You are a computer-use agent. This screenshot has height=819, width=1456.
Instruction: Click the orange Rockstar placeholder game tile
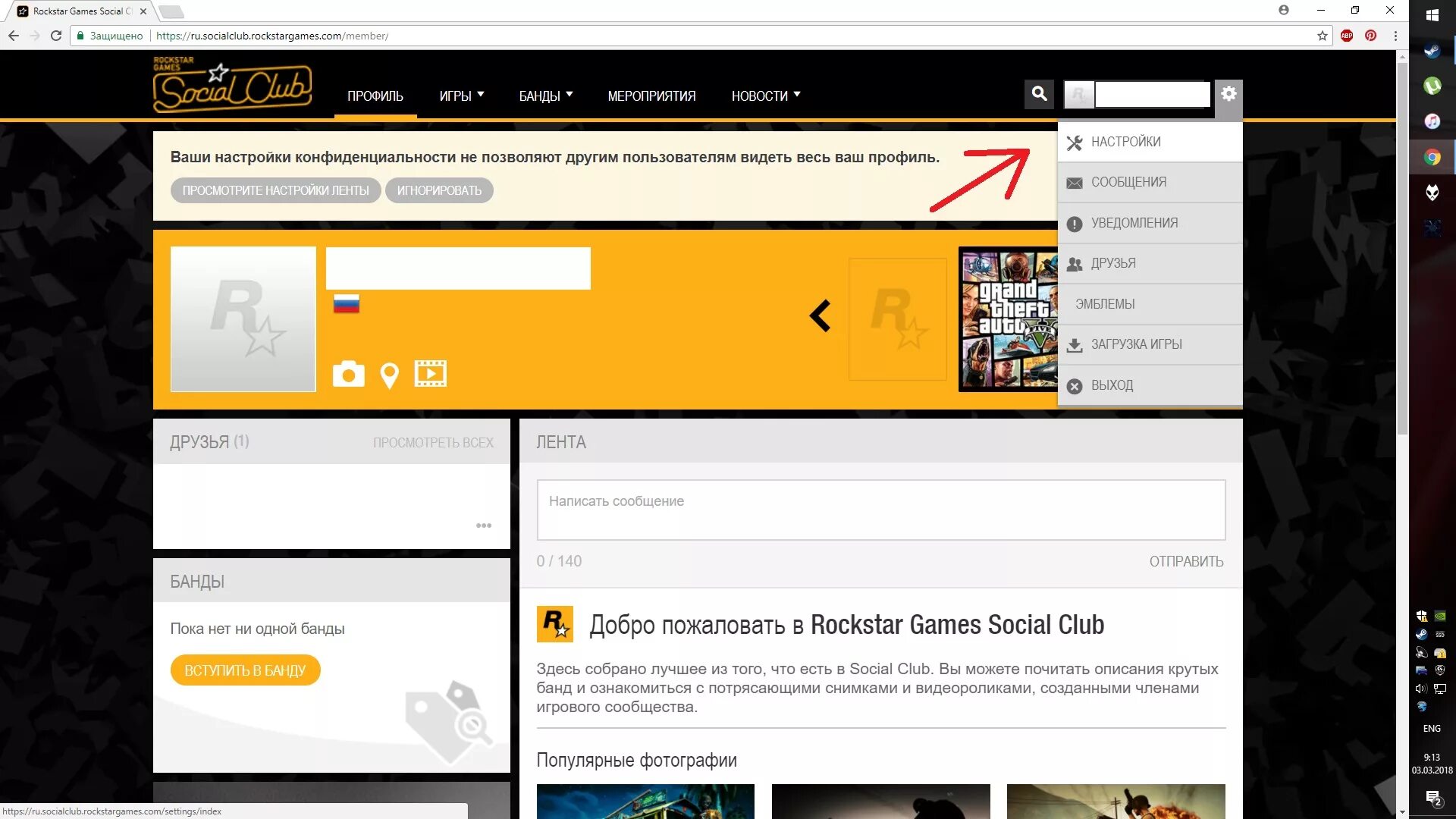[x=897, y=319]
